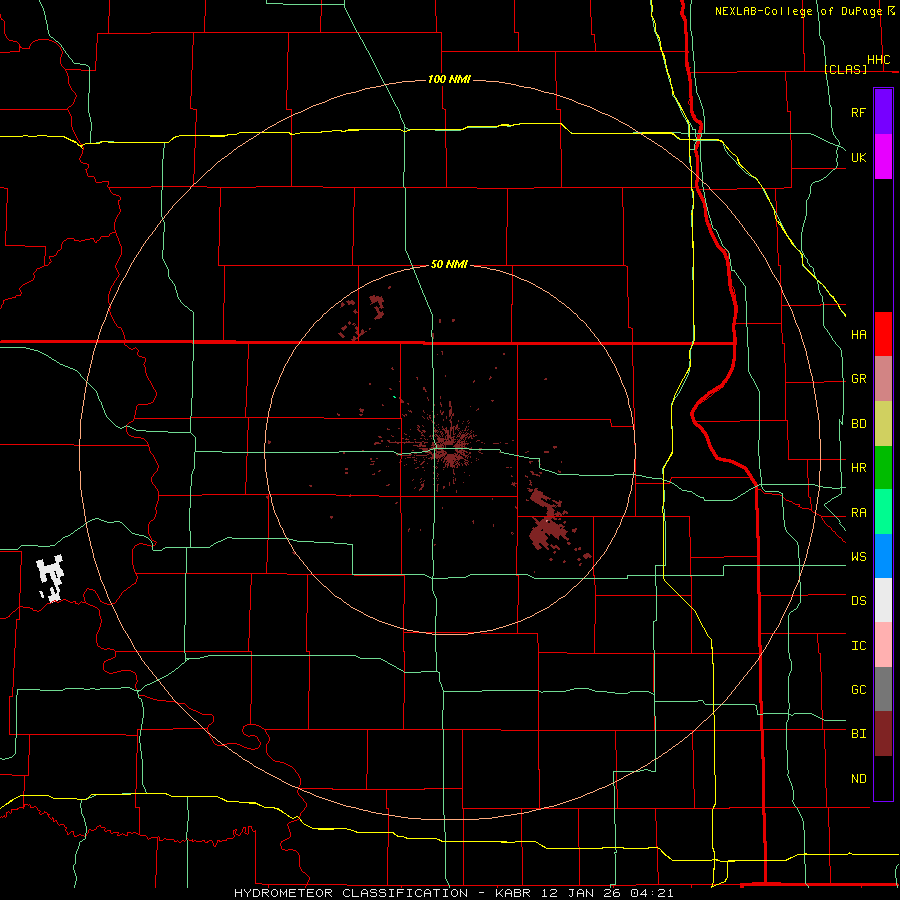This screenshot has width=900, height=900.
Task: Click the IC pink legend swatch
Action: point(883,645)
